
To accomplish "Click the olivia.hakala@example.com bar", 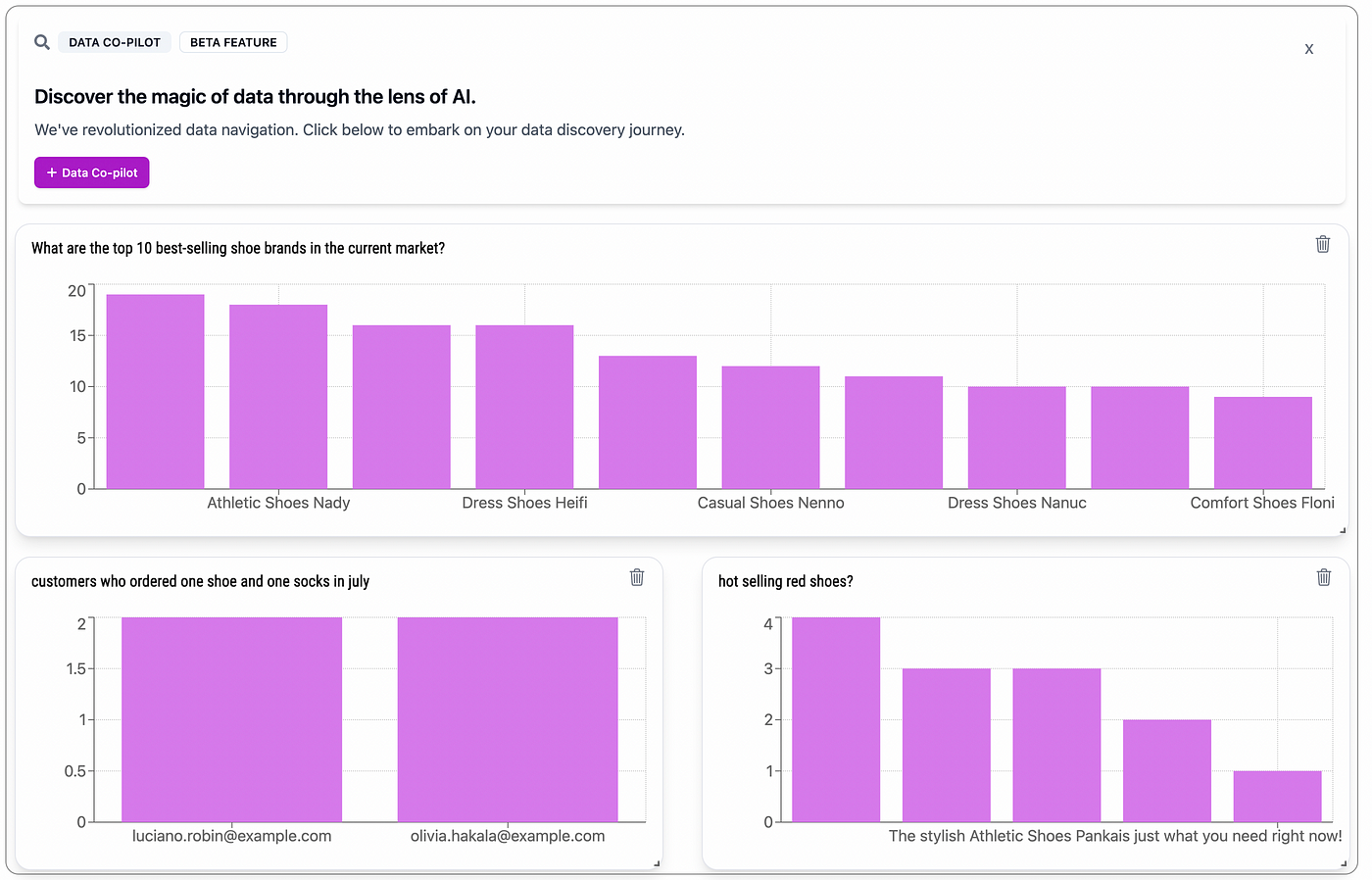I will click(508, 719).
